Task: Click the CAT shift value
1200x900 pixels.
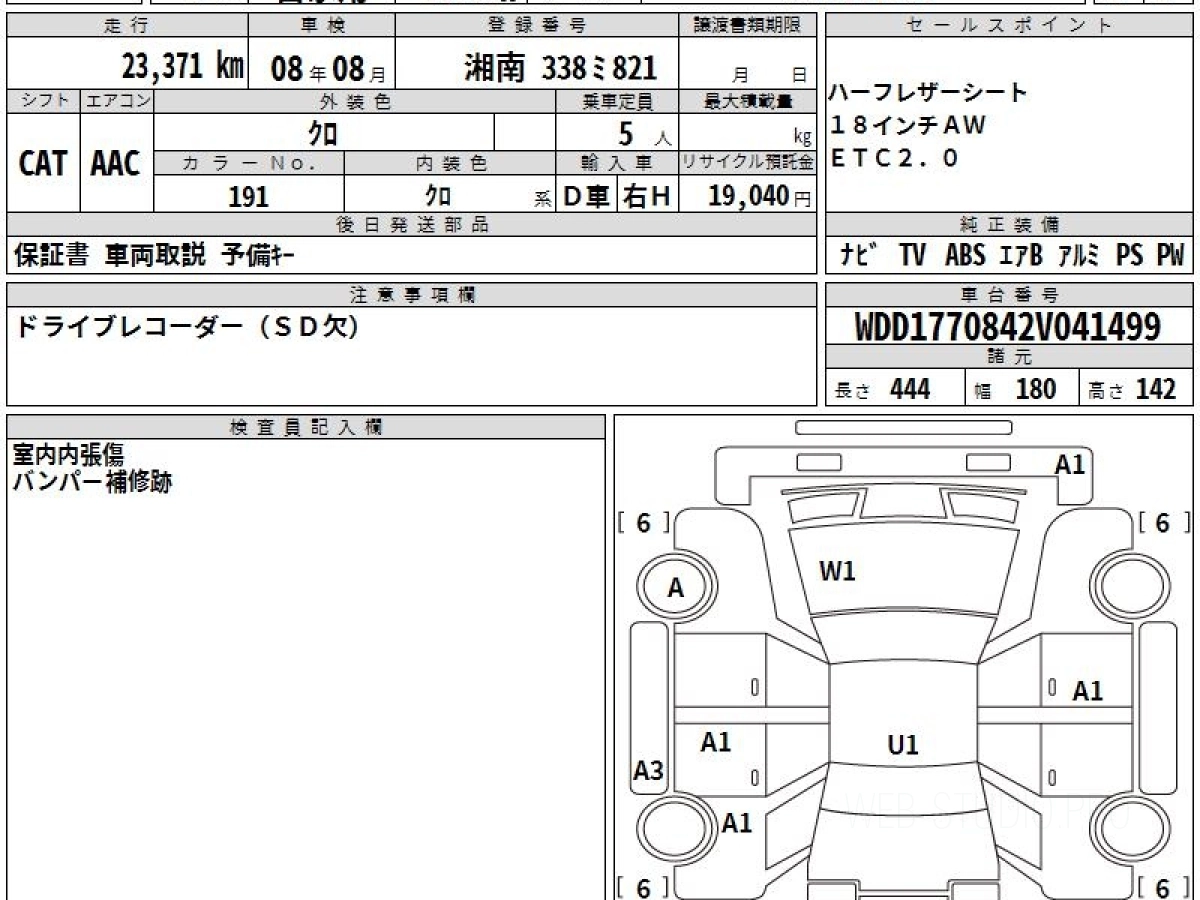Action: [43, 164]
